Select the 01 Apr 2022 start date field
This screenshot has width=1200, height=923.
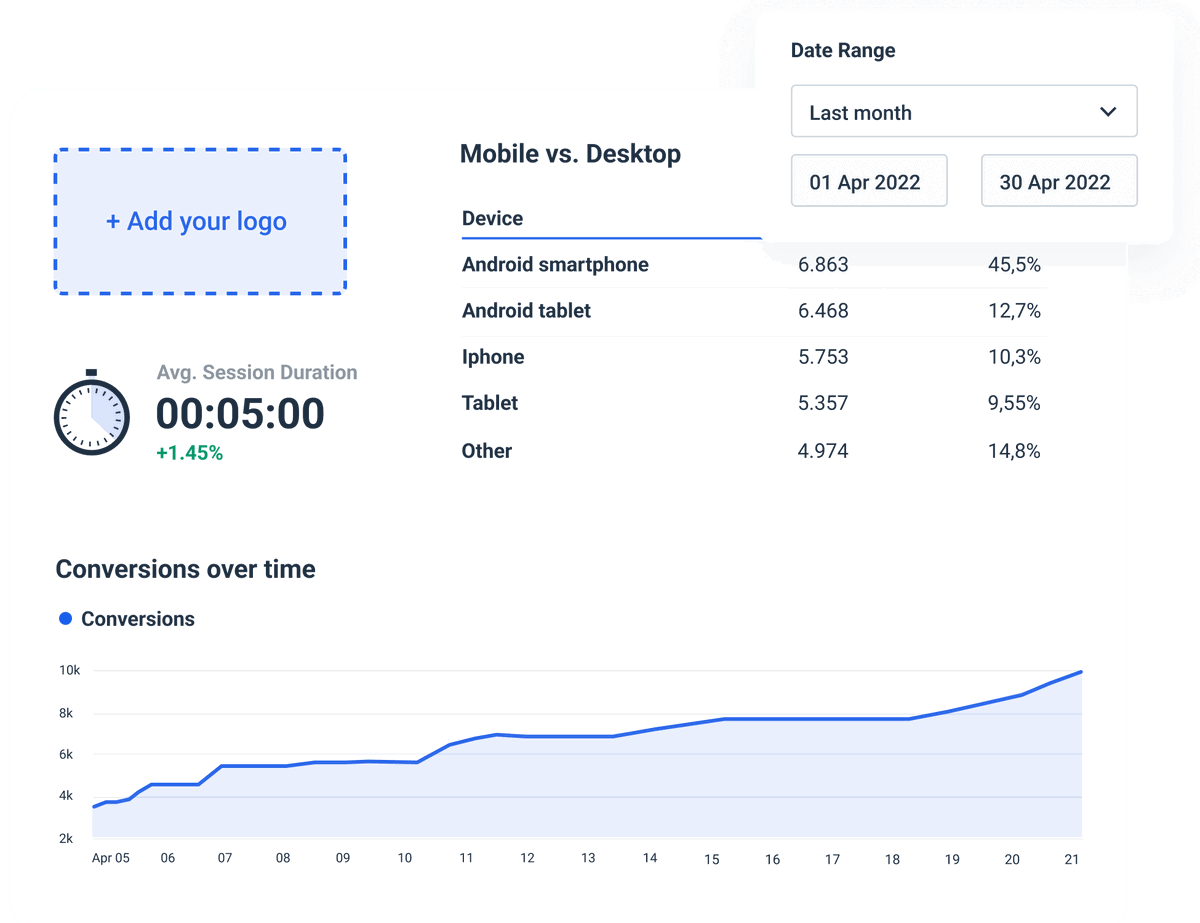tap(868, 180)
